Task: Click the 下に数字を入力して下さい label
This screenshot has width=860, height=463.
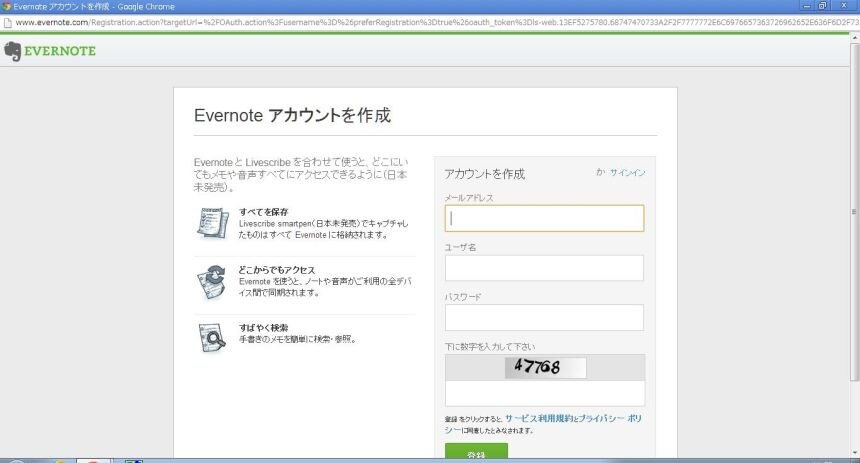Action: tap(489, 347)
